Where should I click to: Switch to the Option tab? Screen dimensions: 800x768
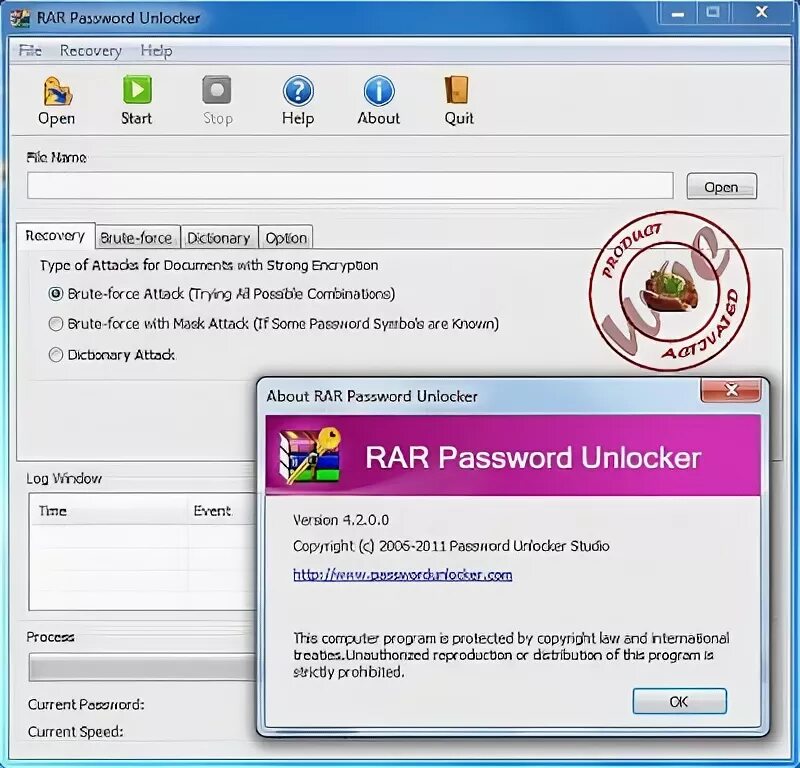click(x=286, y=238)
